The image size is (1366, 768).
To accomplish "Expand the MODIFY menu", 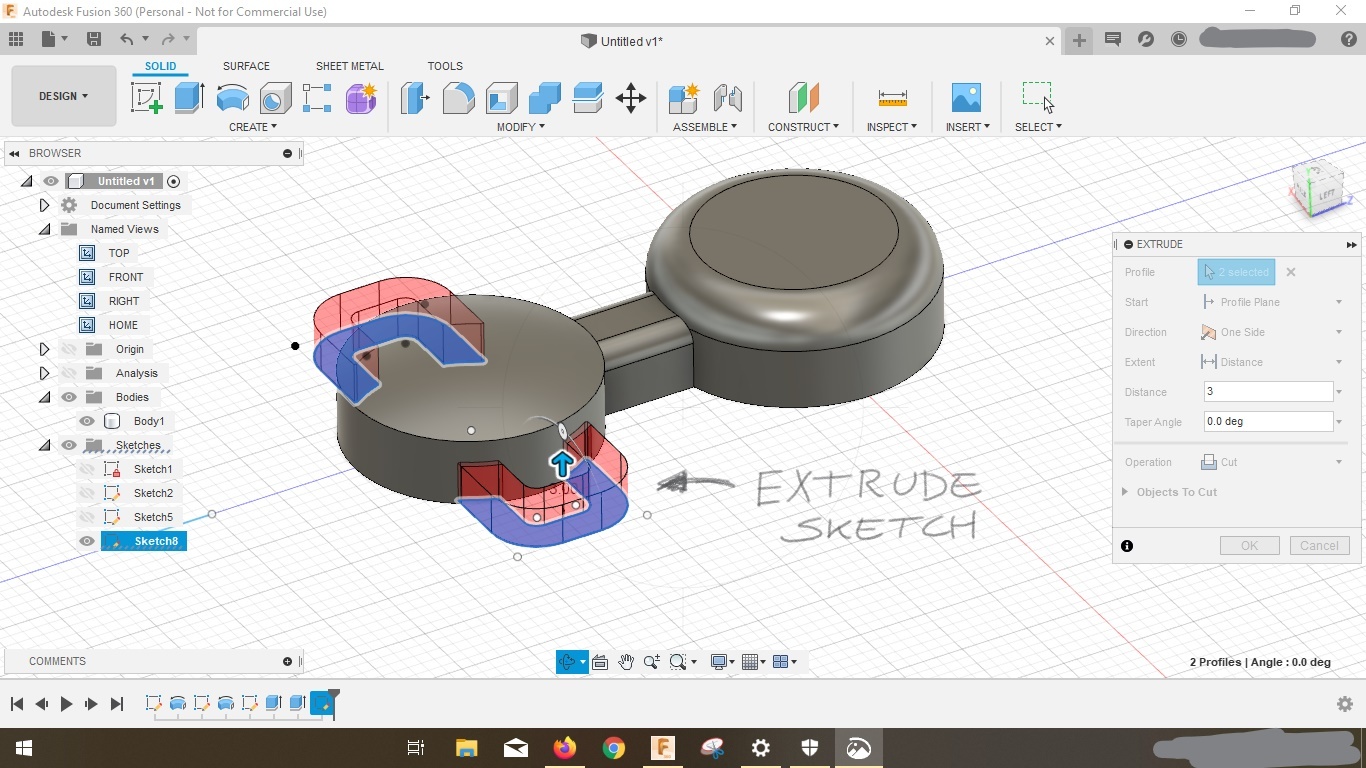I will point(521,127).
